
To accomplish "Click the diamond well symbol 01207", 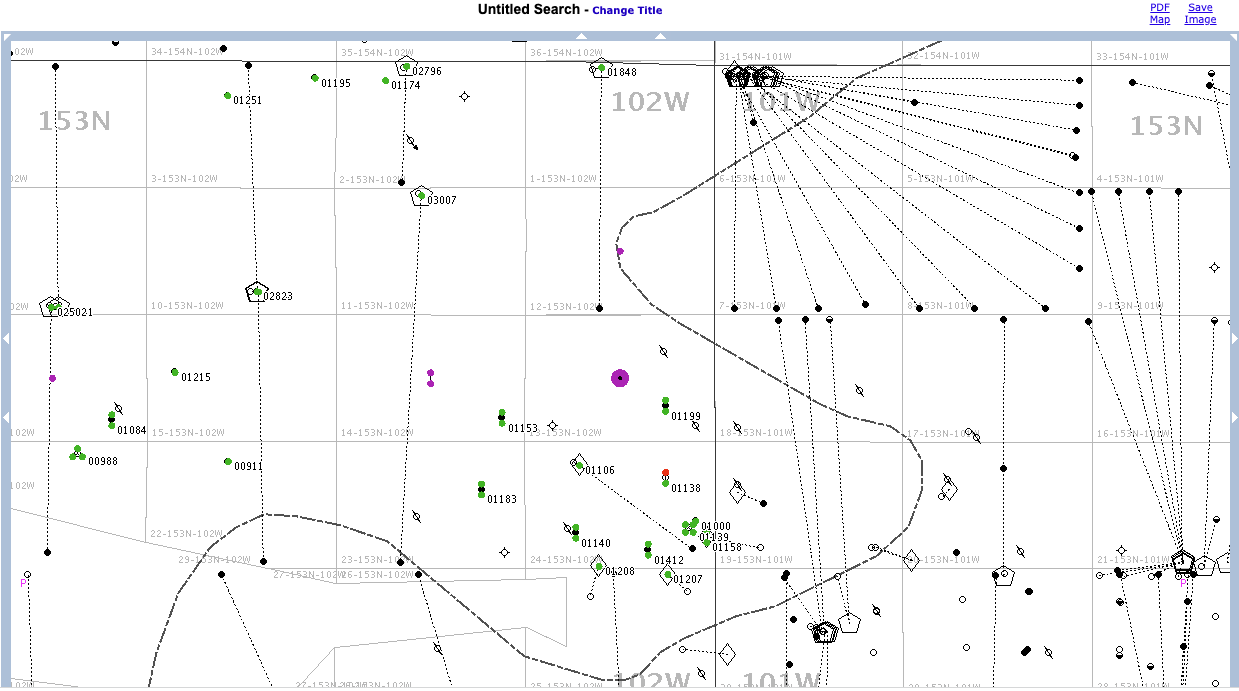I will pos(668,575).
